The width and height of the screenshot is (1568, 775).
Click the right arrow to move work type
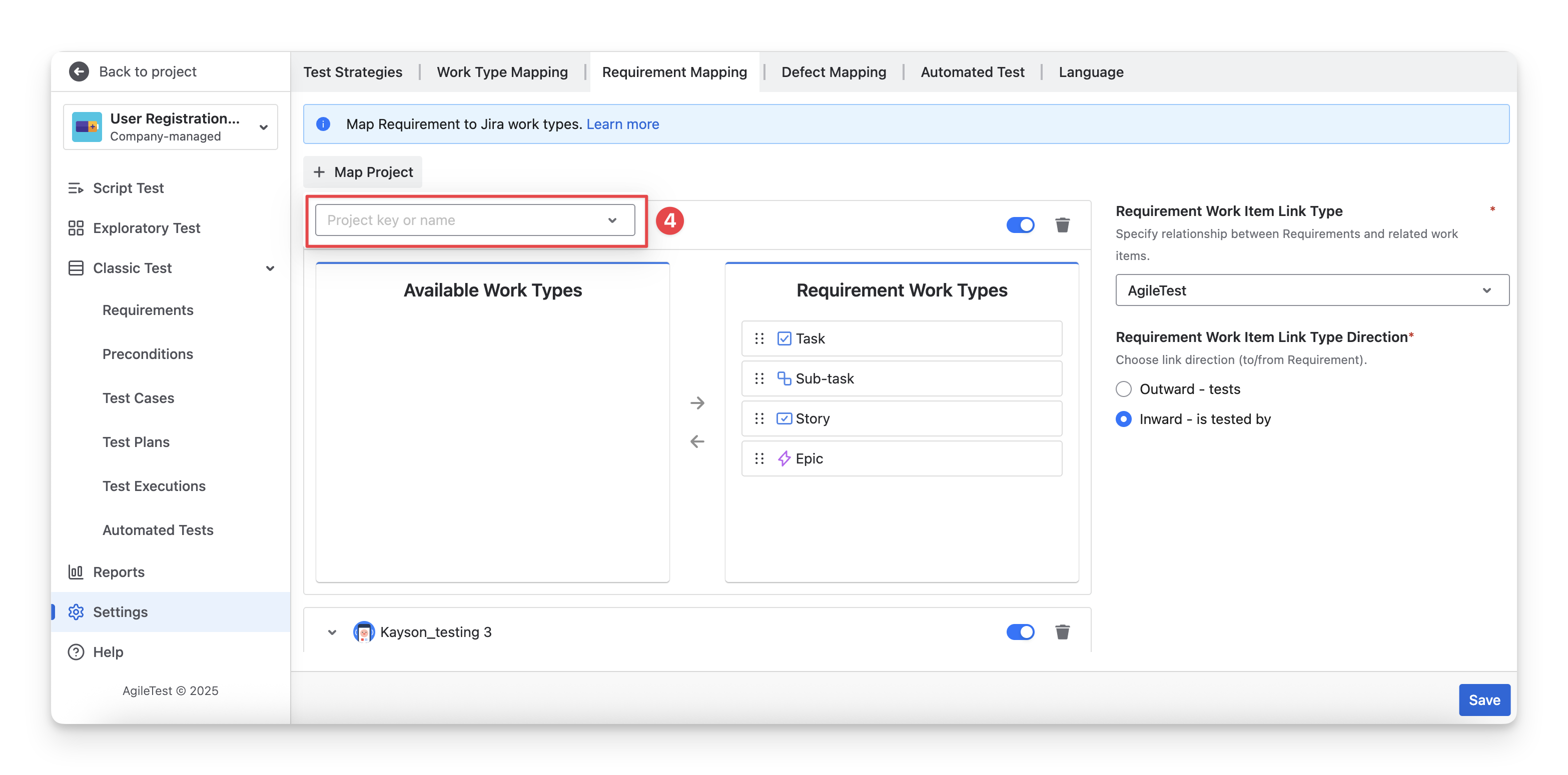tap(697, 402)
